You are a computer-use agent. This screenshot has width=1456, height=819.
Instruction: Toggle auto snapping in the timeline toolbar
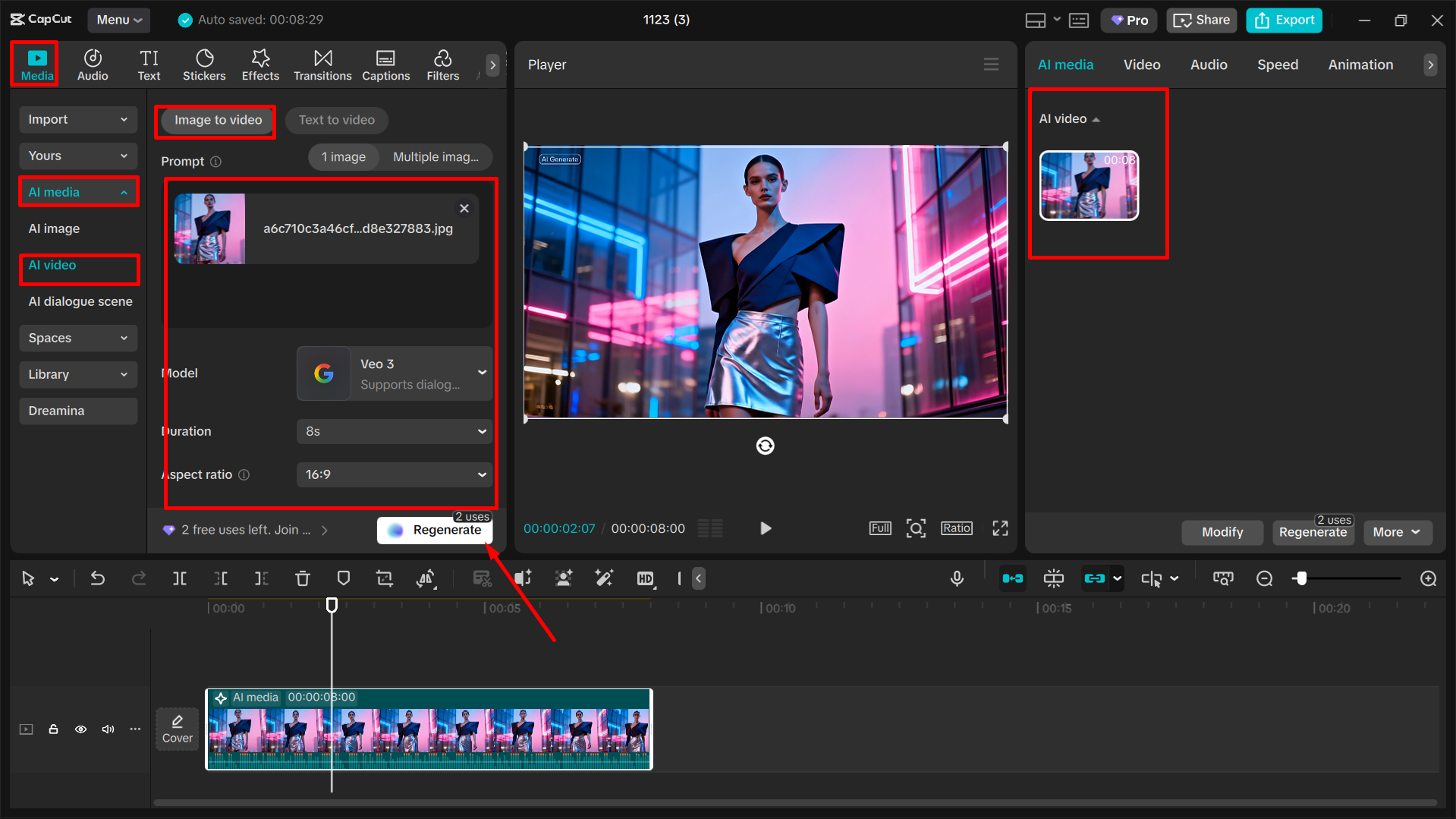tap(1013, 578)
